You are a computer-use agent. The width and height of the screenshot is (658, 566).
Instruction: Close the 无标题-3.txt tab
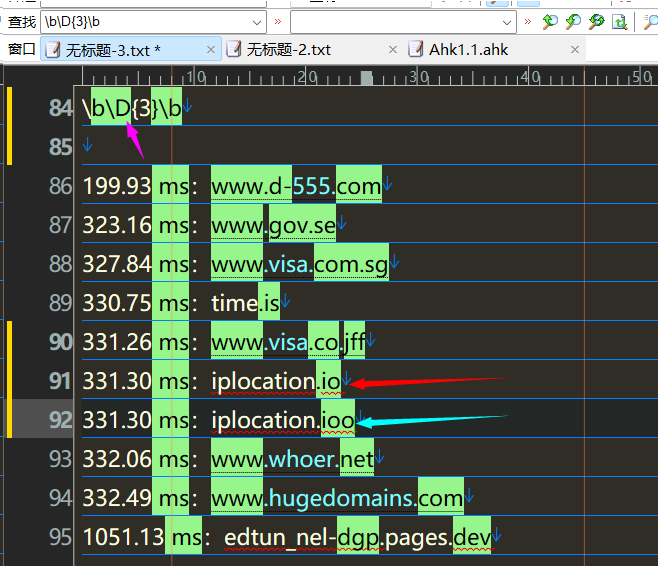pos(211,50)
